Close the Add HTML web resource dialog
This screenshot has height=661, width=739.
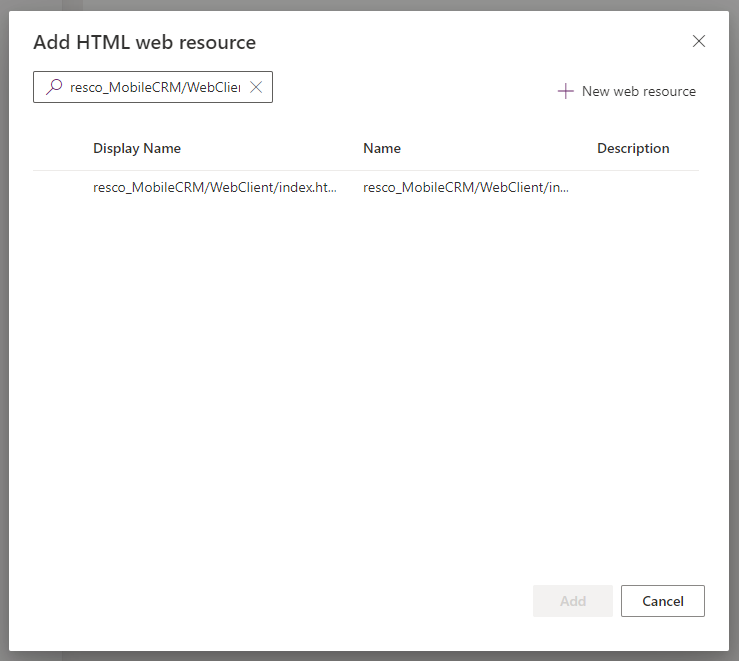(x=699, y=41)
